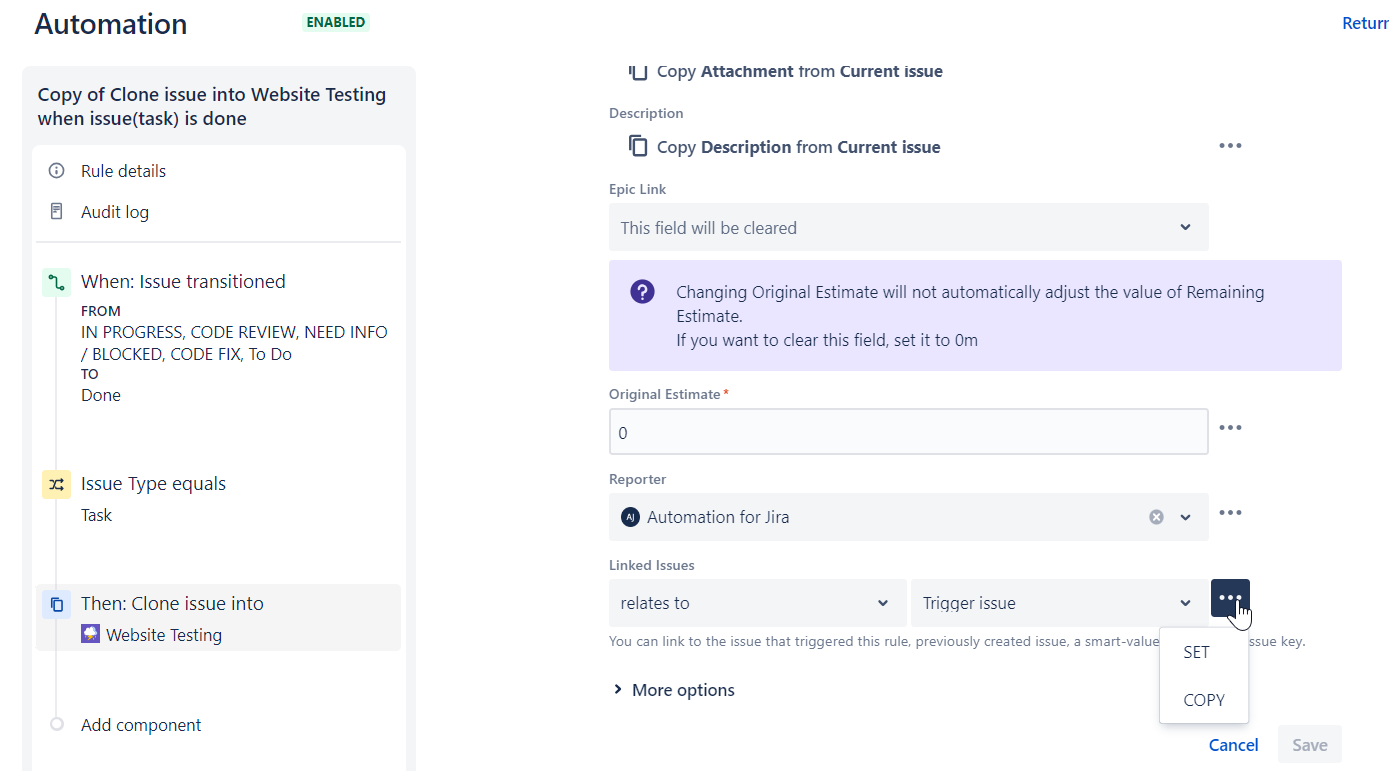1389x771 pixels.
Task: Focus the Original Estimate input field
Action: [x=908, y=432]
